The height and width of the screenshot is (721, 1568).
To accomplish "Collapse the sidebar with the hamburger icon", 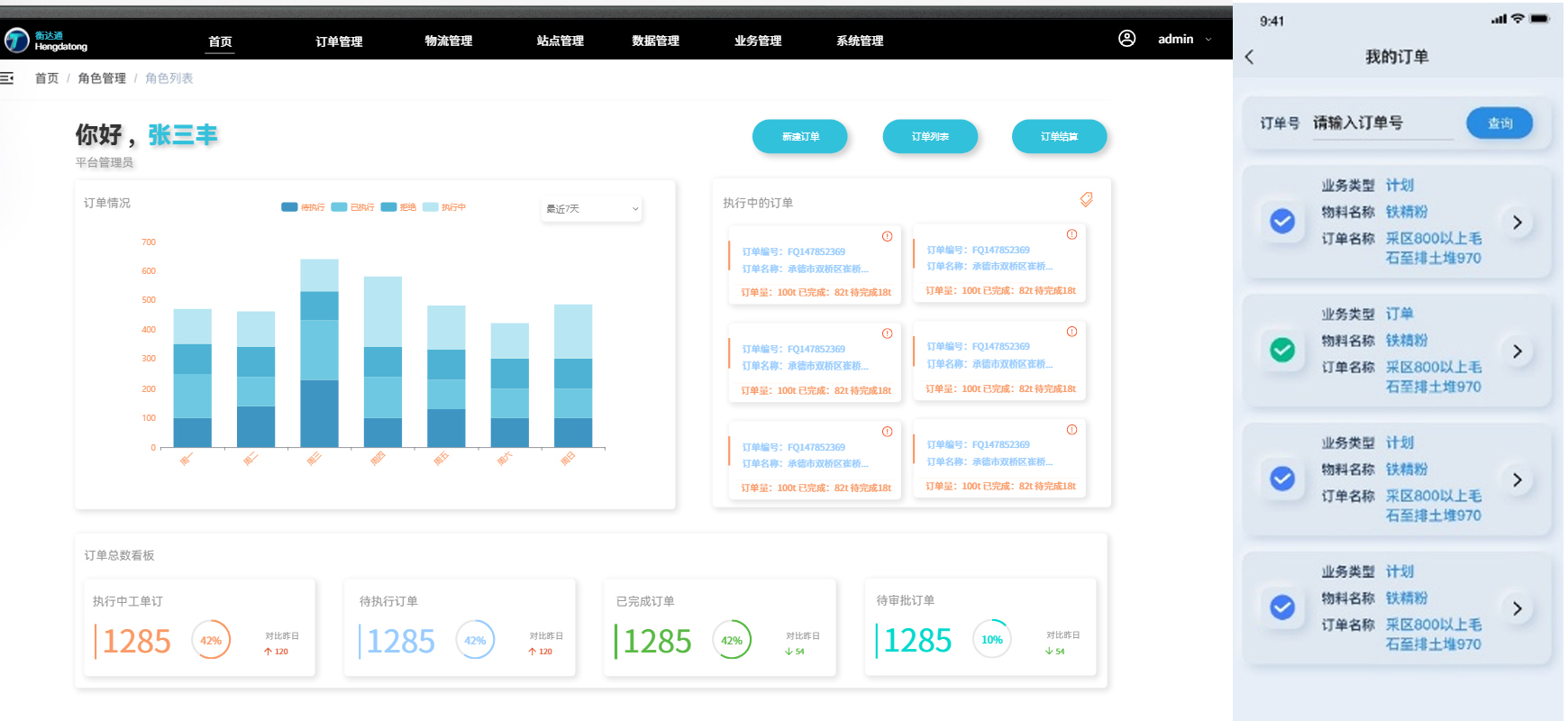I will tap(7, 78).
